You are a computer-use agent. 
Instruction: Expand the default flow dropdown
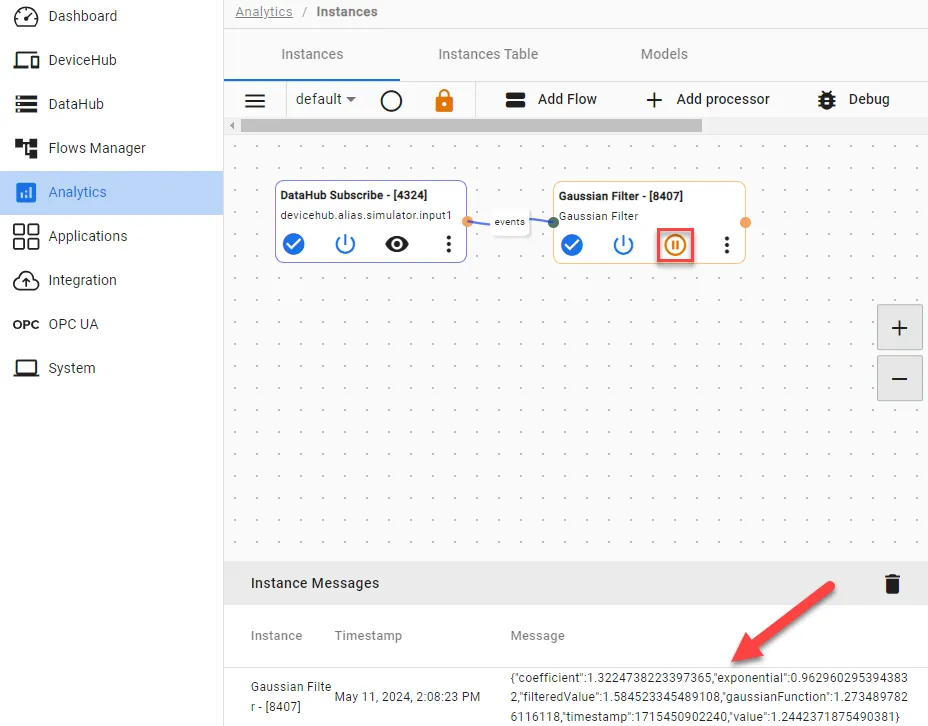[326, 99]
